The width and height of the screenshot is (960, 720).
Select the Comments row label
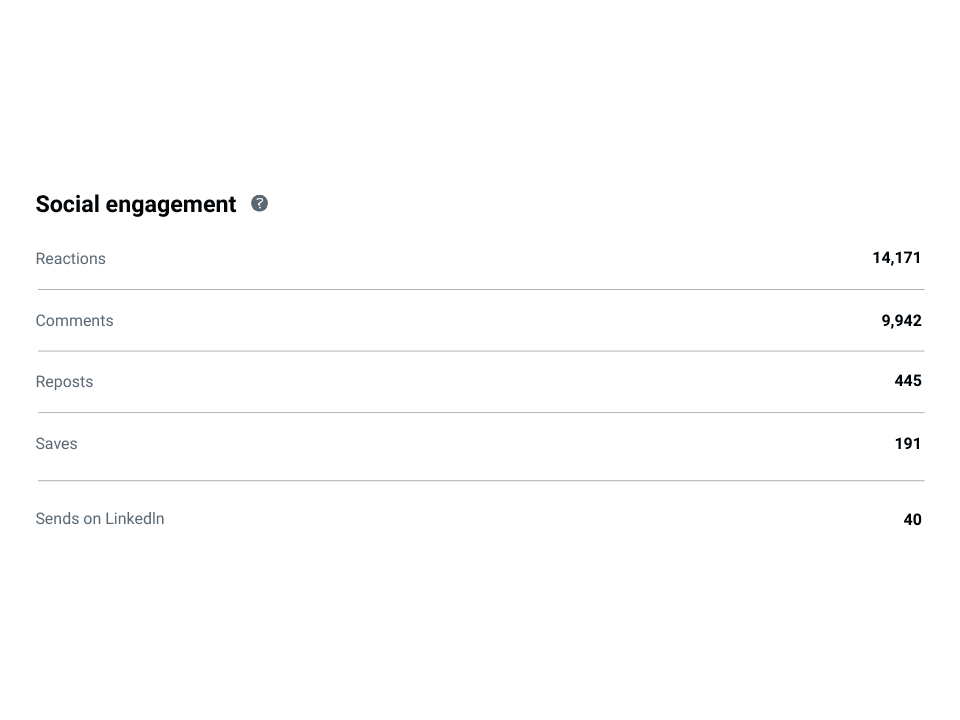[74, 321]
